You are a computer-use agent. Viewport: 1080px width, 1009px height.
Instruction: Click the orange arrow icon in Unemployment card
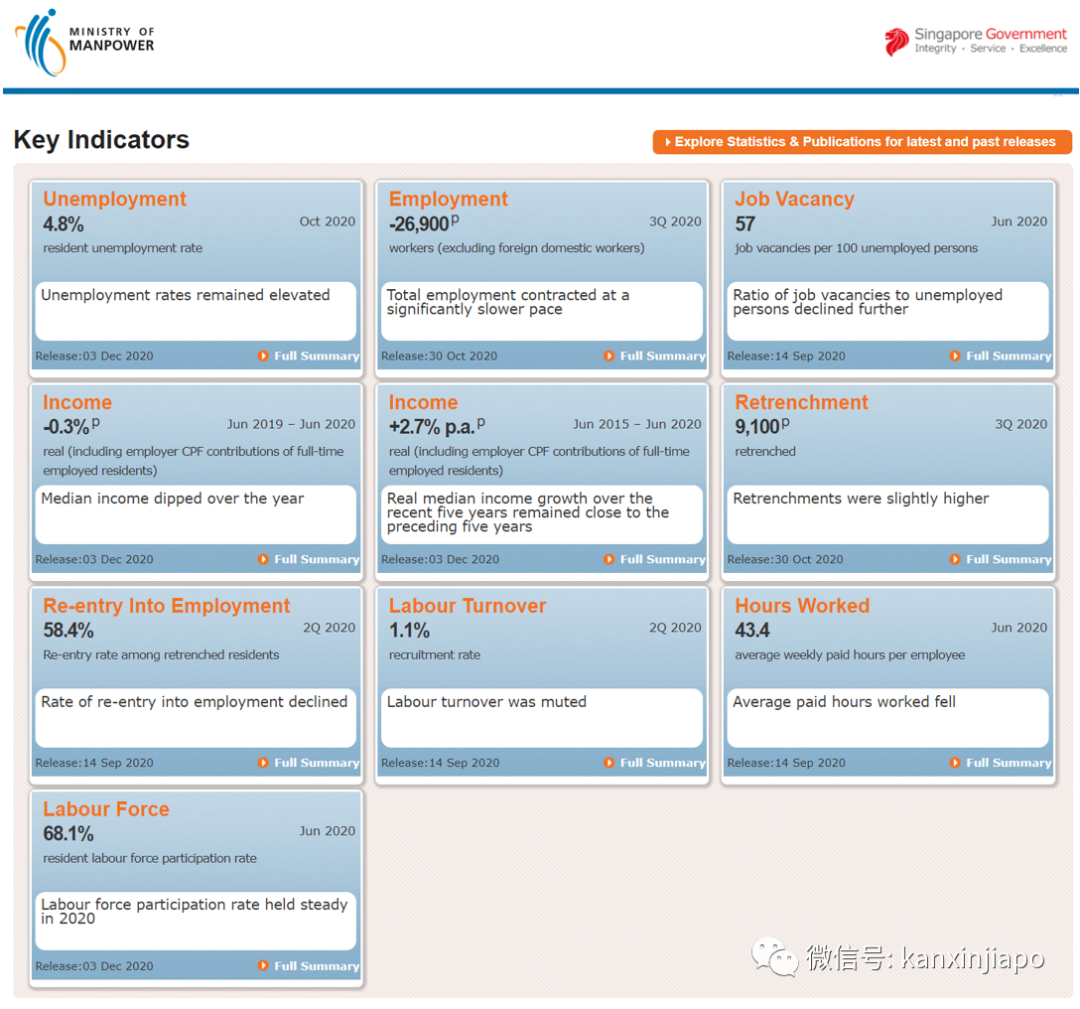point(263,356)
